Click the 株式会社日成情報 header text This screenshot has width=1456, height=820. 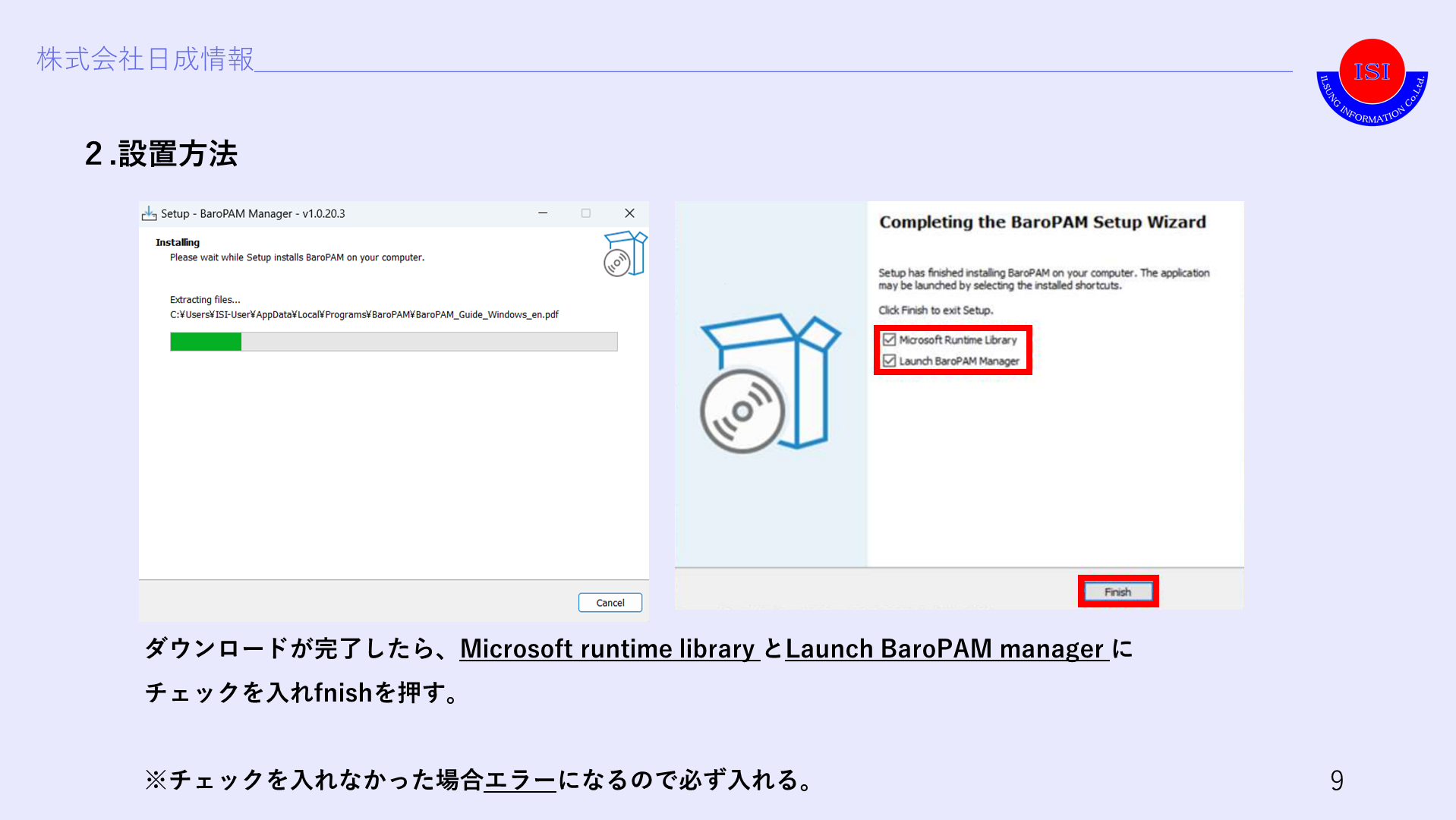[x=145, y=58]
